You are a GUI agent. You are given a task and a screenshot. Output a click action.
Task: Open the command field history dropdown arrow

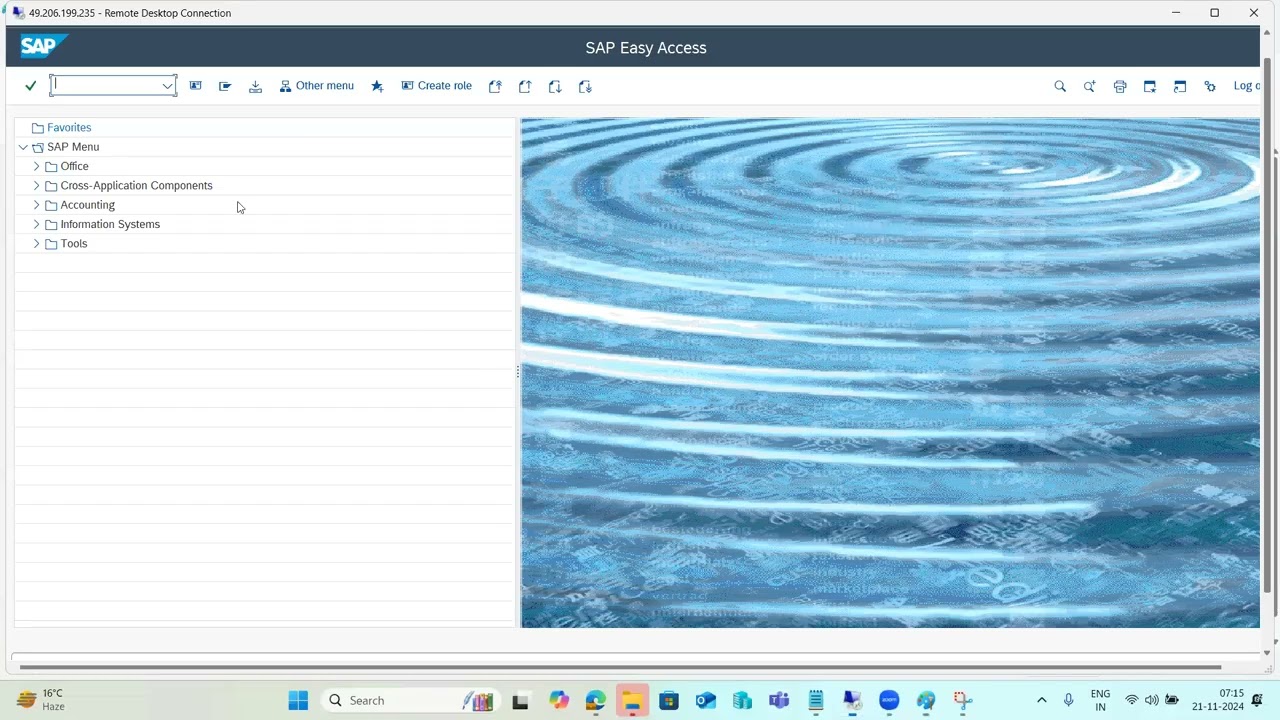click(168, 86)
